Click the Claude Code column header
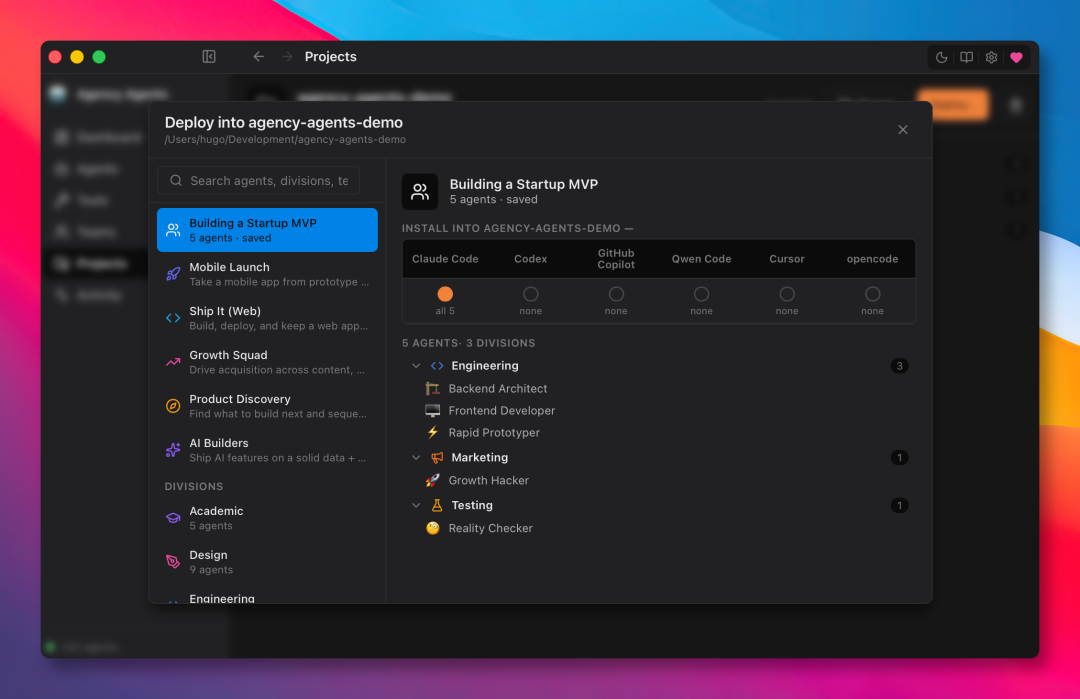1080x699 pixels. click(445, 259)
